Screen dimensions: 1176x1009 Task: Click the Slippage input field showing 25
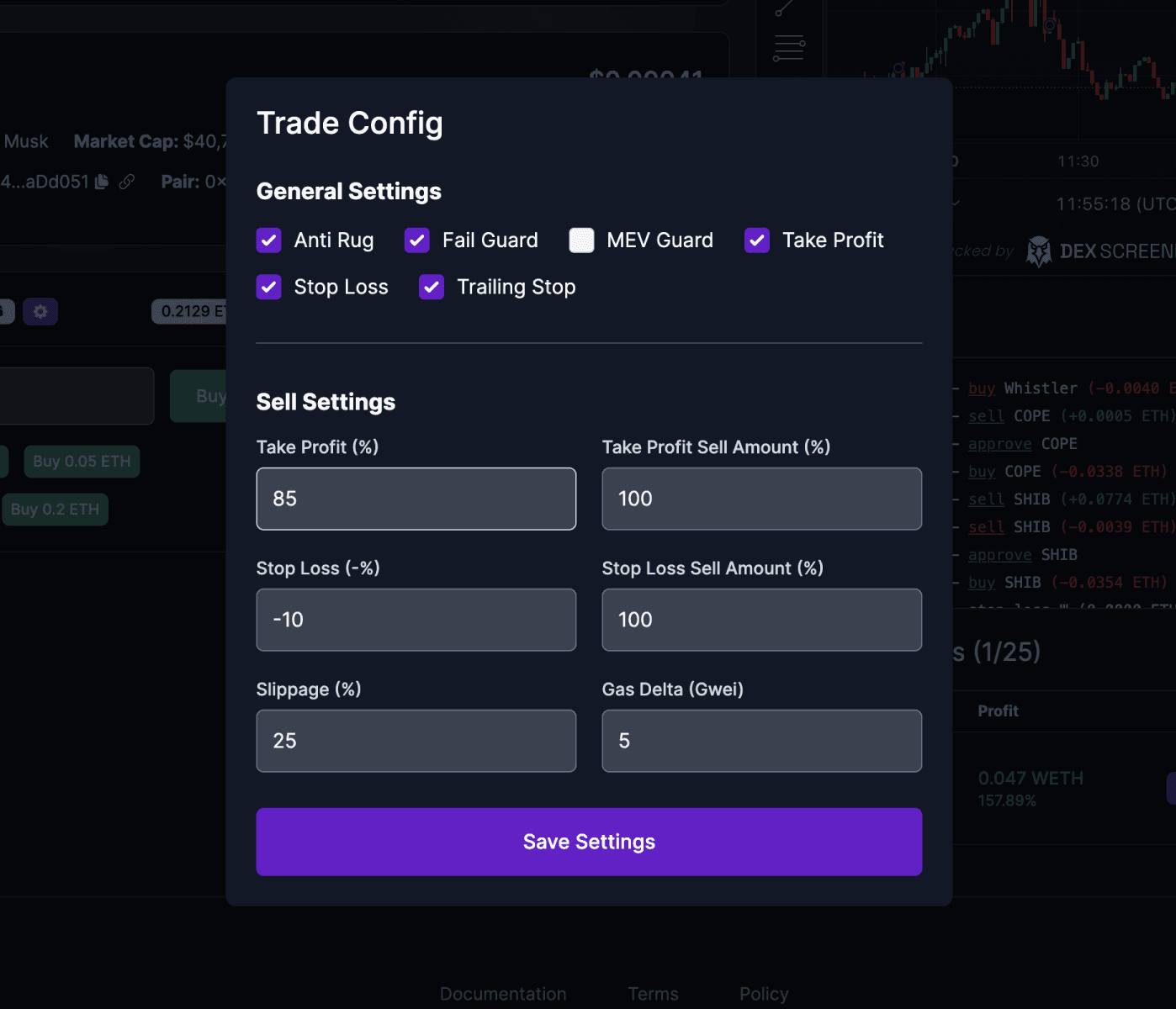(416, 741)
